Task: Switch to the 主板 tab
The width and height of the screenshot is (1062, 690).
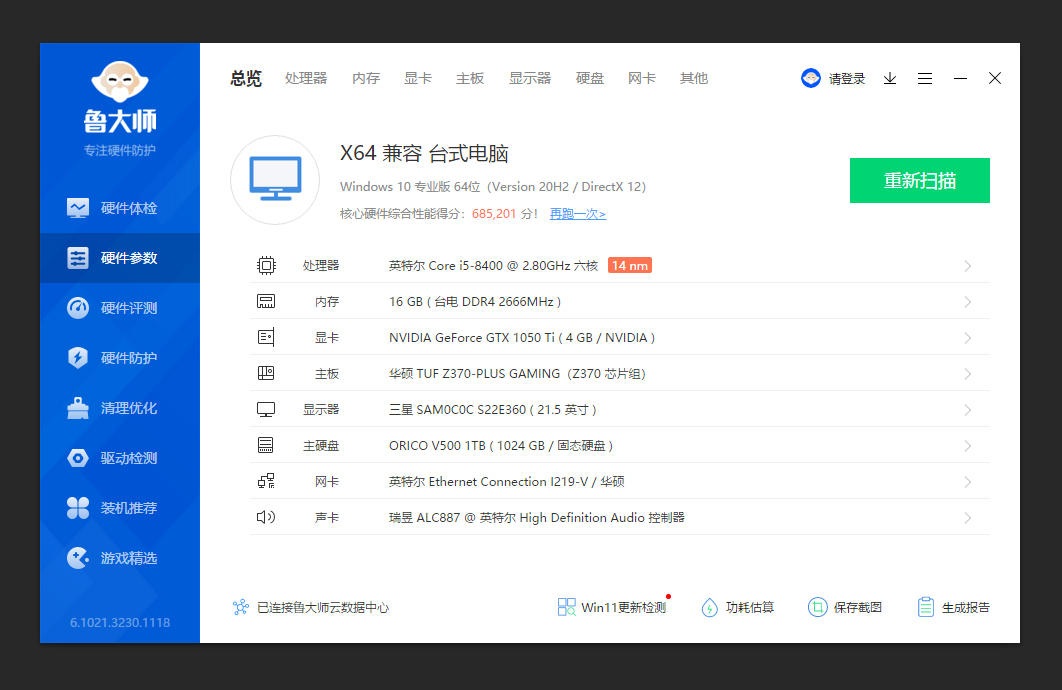Action: point(470,79)
